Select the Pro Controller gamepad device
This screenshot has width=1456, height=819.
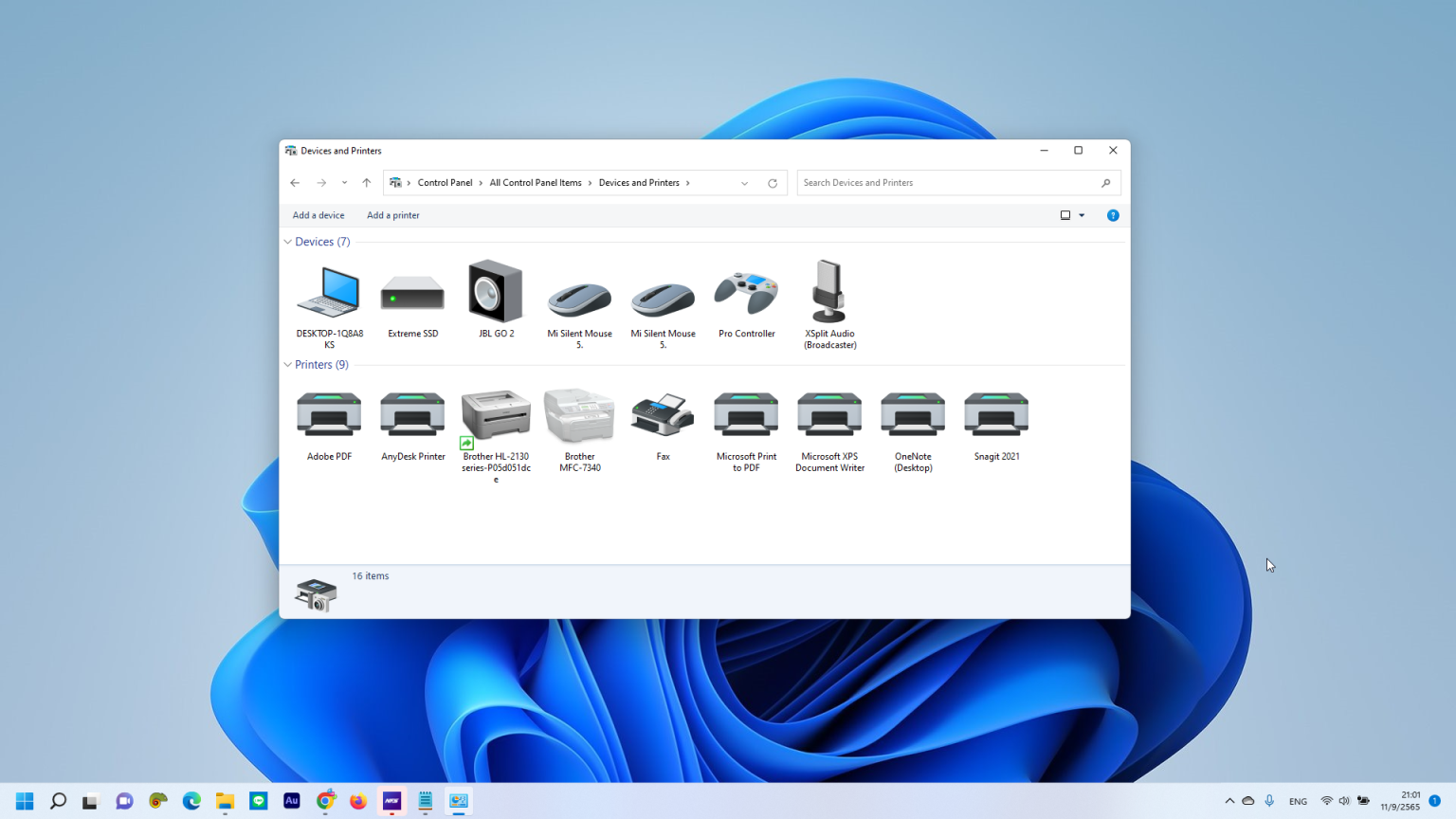746,303
